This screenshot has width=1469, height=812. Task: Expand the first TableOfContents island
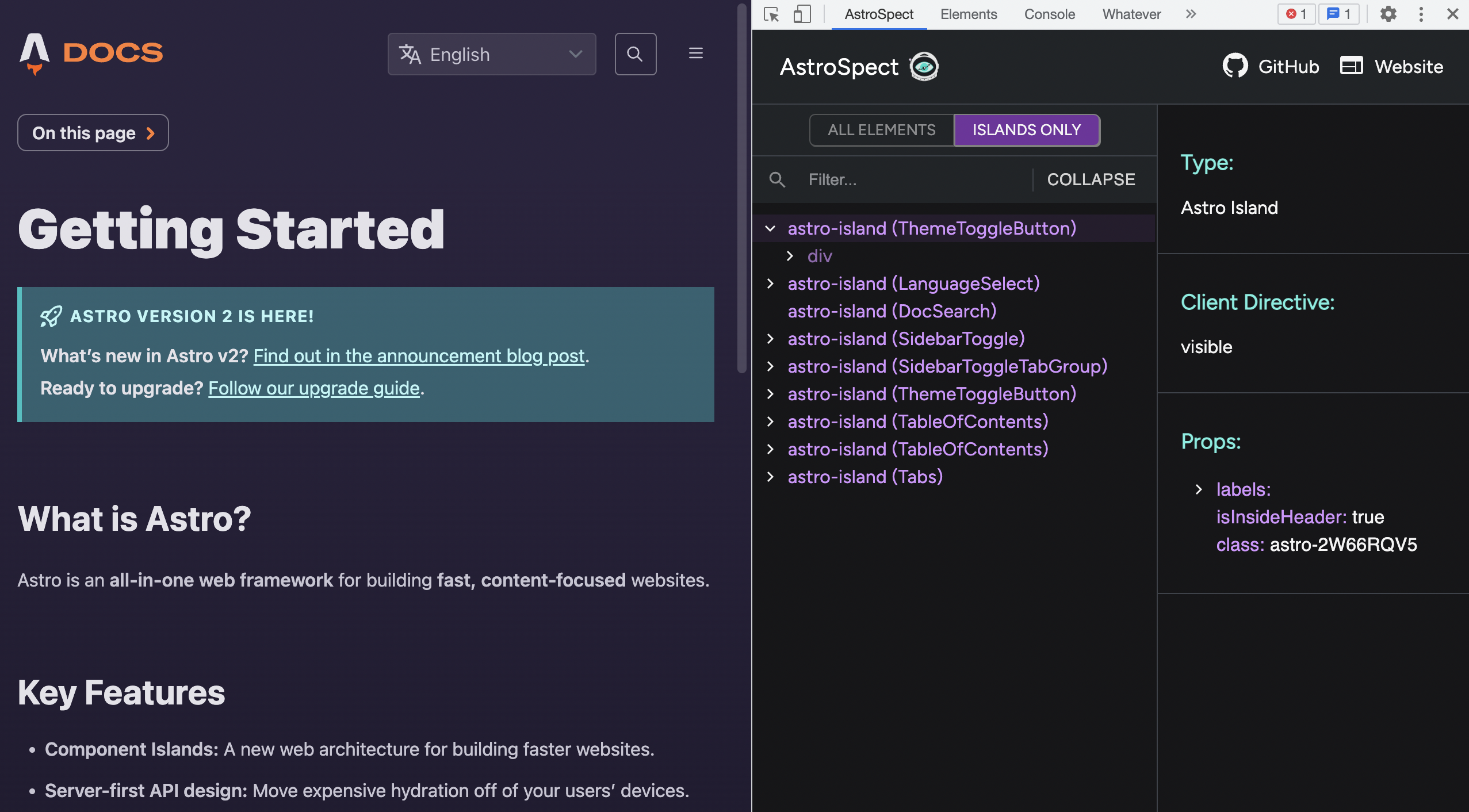(770, 422)
